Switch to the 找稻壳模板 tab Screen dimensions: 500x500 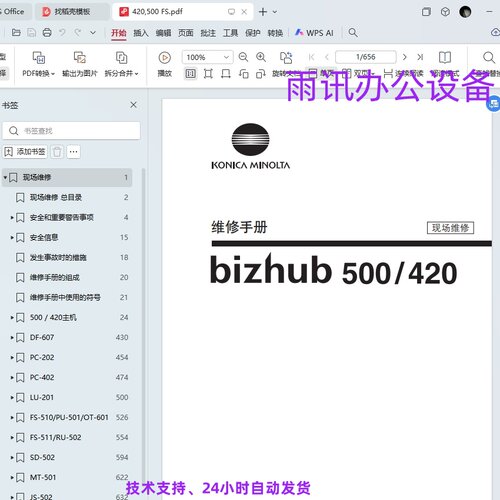72,12
